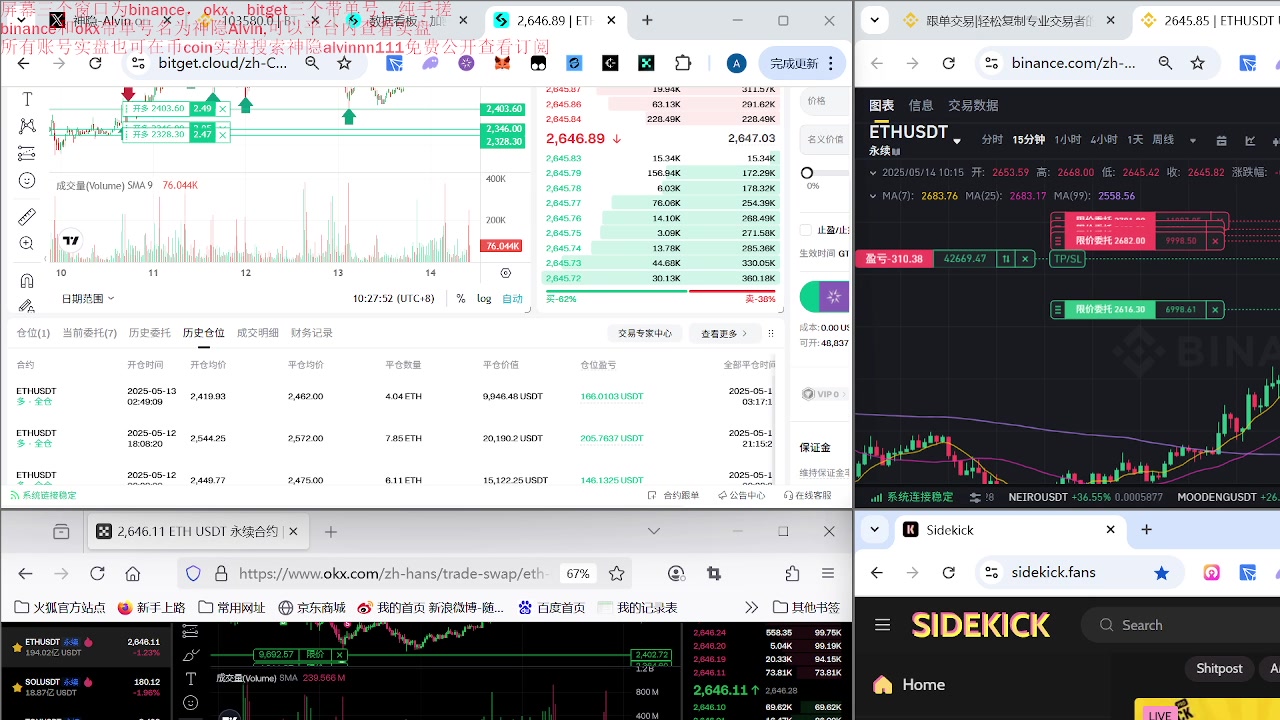Close the 开多 2328.30 order line
This screenshot has height=720, width=1280.
coord(222,134)
